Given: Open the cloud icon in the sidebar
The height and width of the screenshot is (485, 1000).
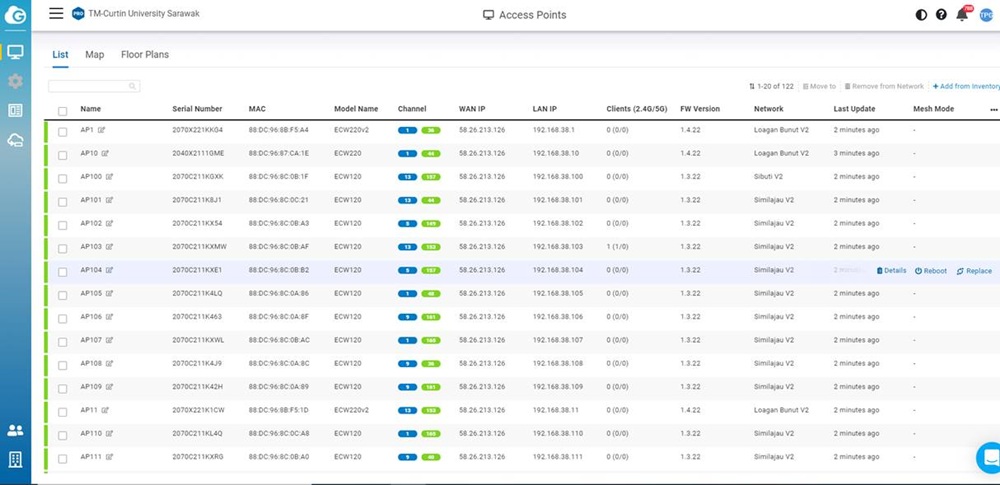Looking at the screenshot, I should tap(15, 141).
